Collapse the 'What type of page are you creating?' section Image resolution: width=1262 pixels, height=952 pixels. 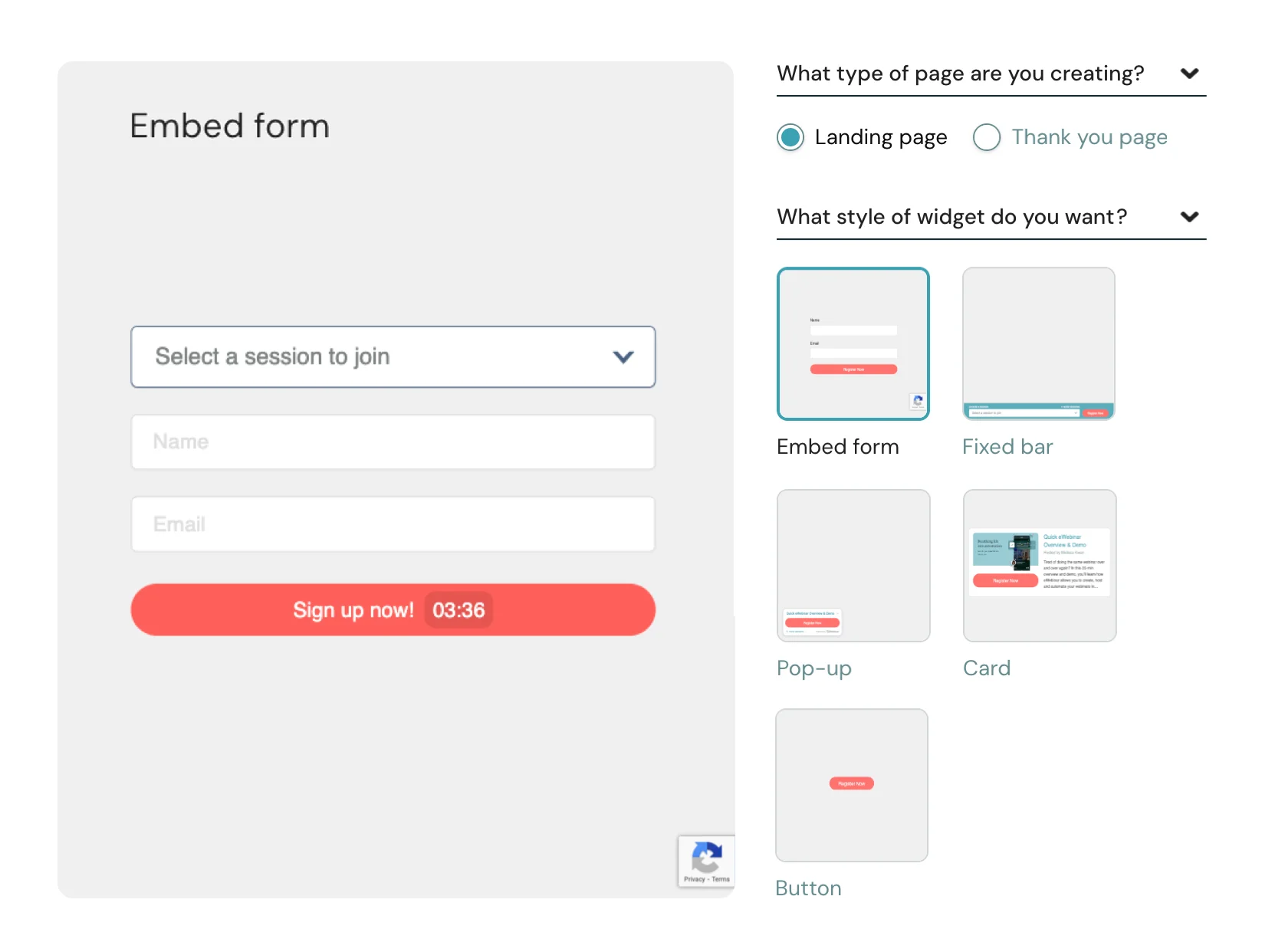1191,74
